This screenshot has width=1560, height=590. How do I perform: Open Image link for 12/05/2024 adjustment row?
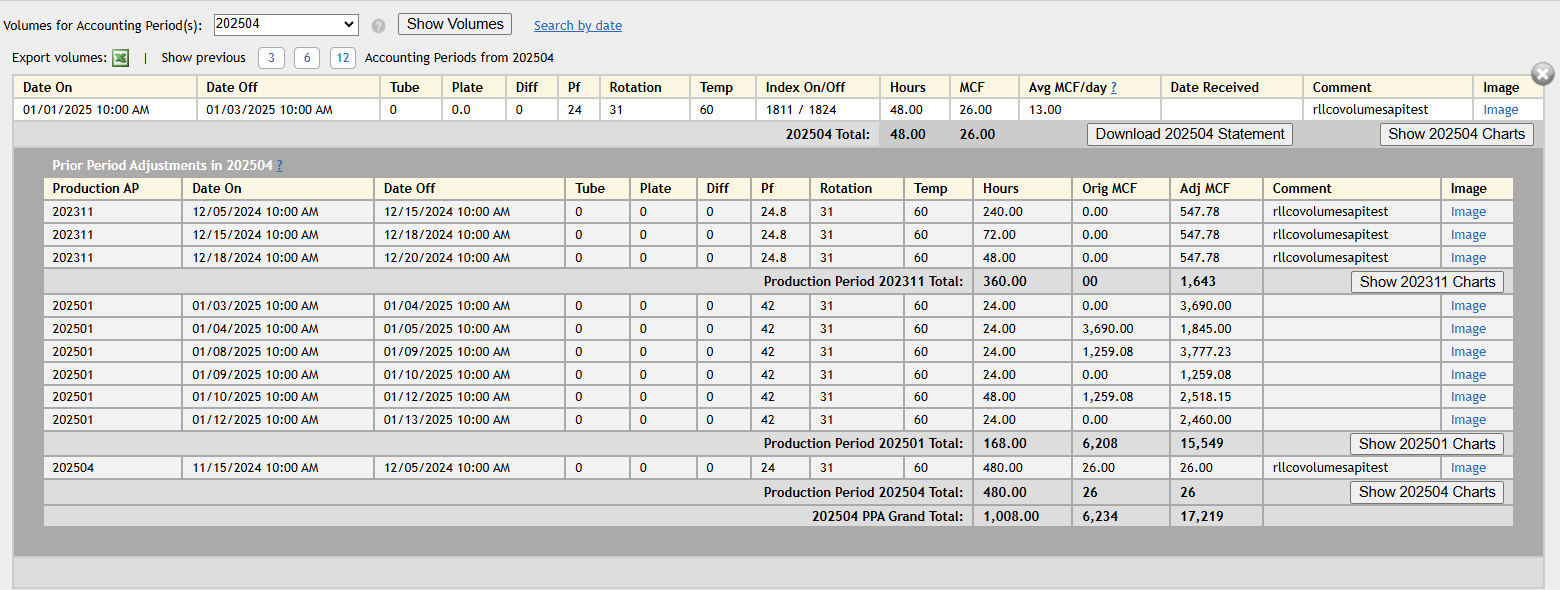(x=1468, y=212)
